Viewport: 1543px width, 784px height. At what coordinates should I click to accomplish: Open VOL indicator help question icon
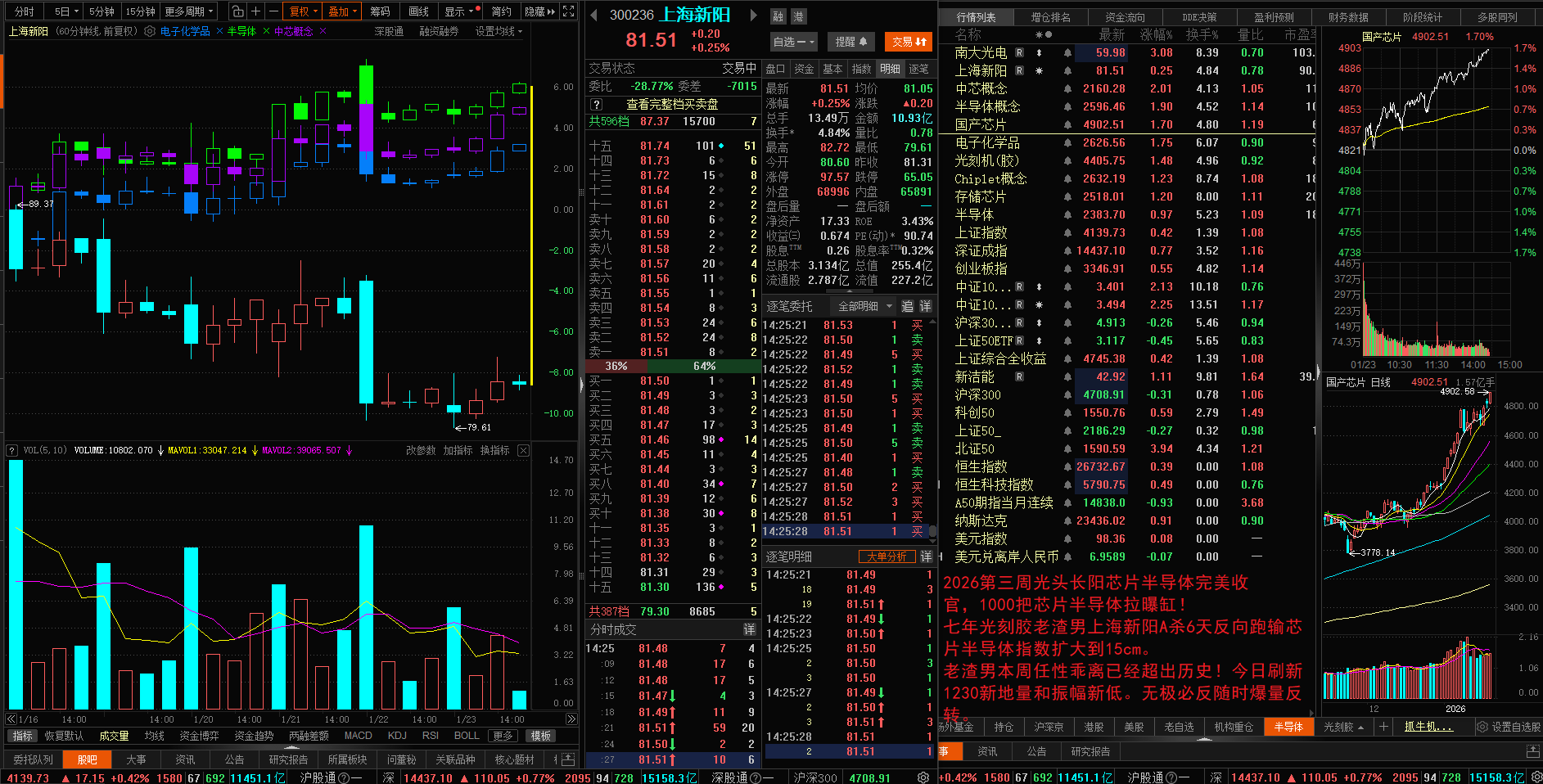(11, 450)
